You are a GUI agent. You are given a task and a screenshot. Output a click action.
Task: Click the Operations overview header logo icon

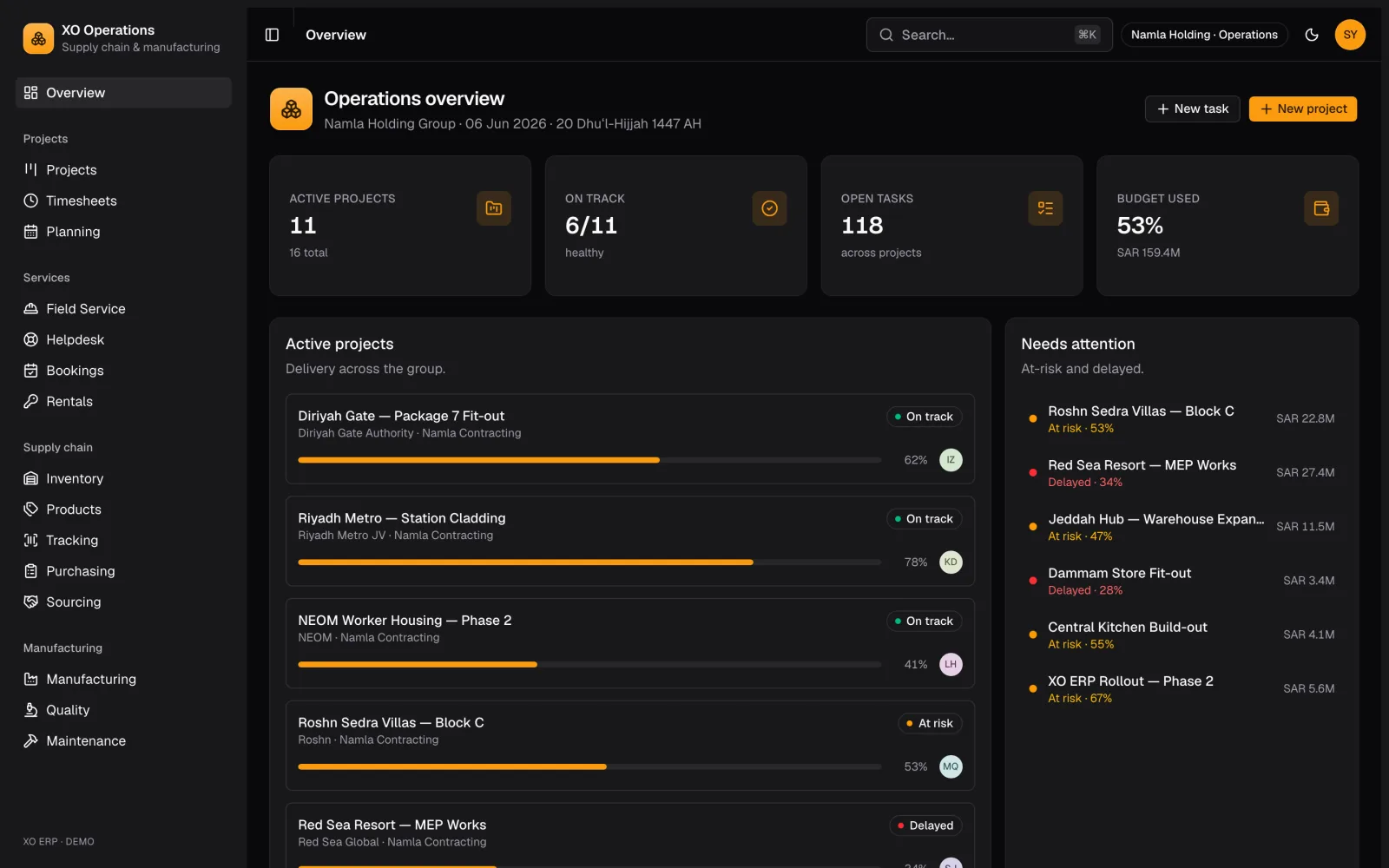(291, 109)
